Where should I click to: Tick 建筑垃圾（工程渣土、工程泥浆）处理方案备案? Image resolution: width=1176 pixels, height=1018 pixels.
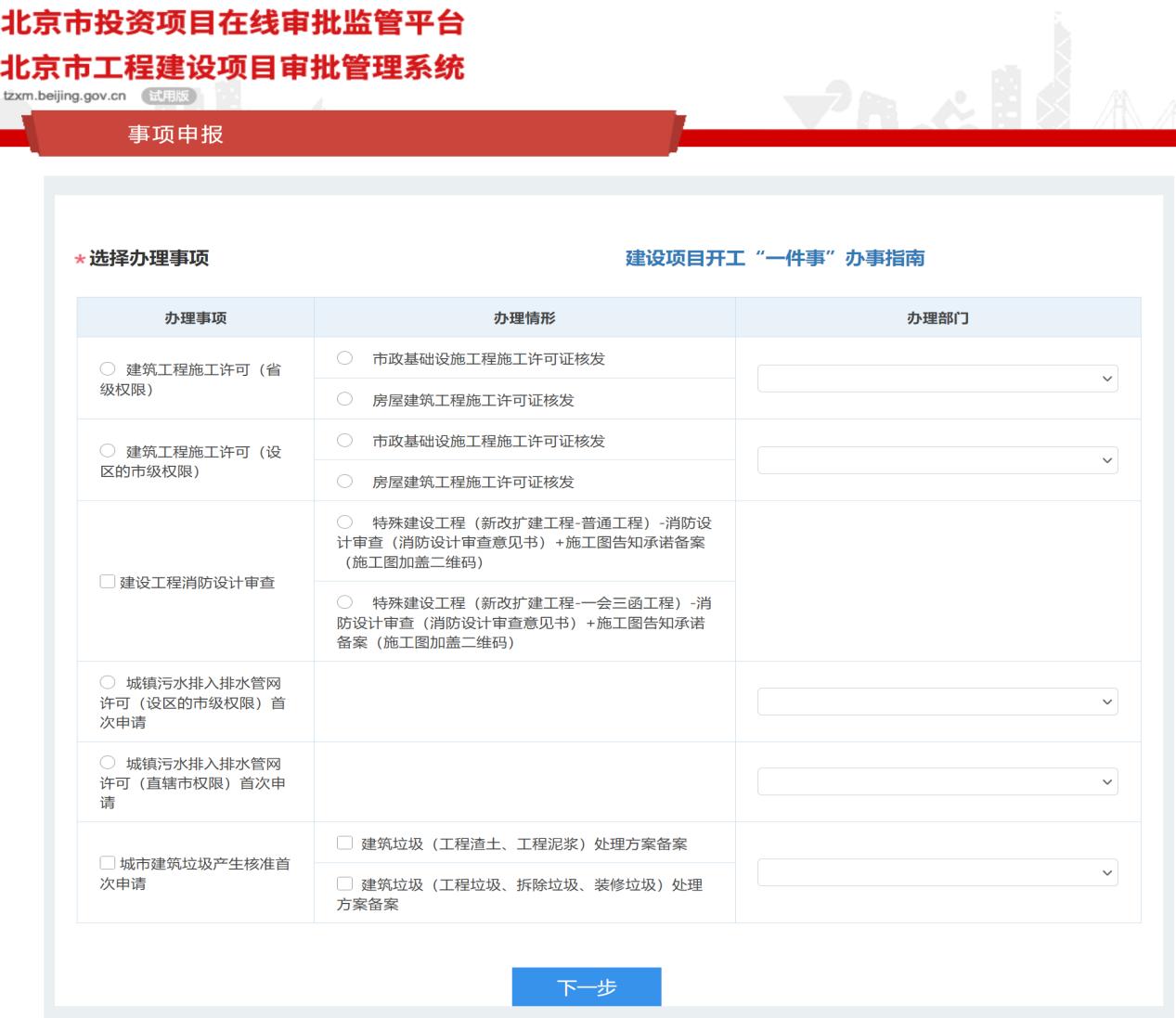(344, 843)
